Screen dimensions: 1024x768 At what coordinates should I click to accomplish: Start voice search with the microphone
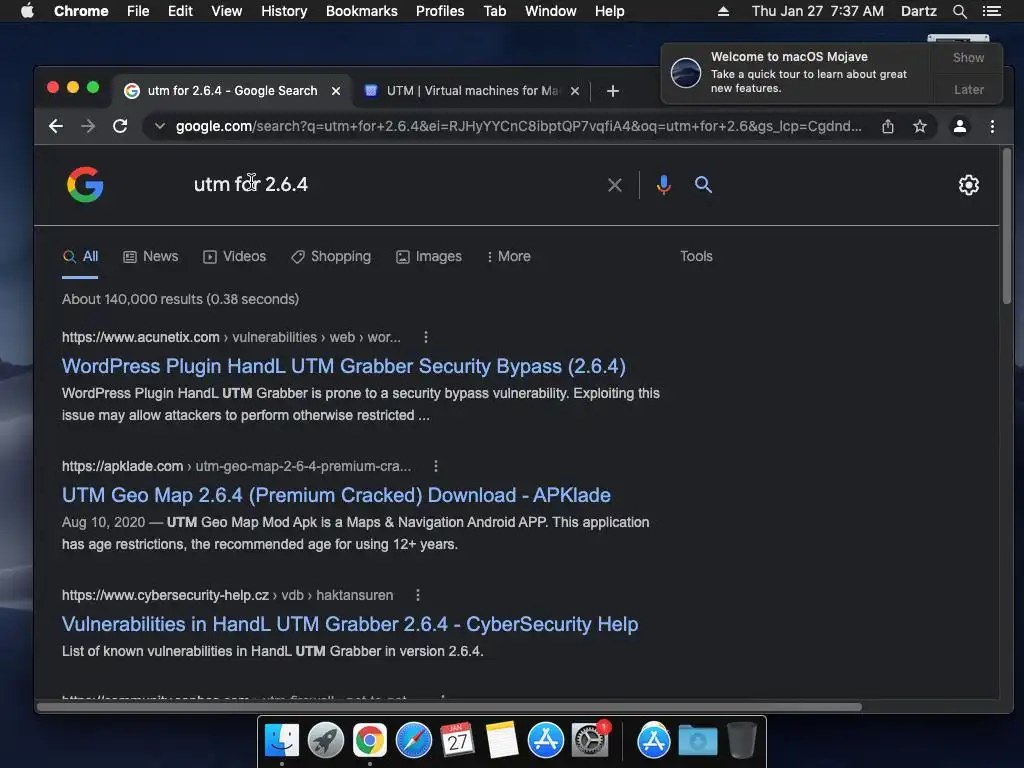click(664, 185)
